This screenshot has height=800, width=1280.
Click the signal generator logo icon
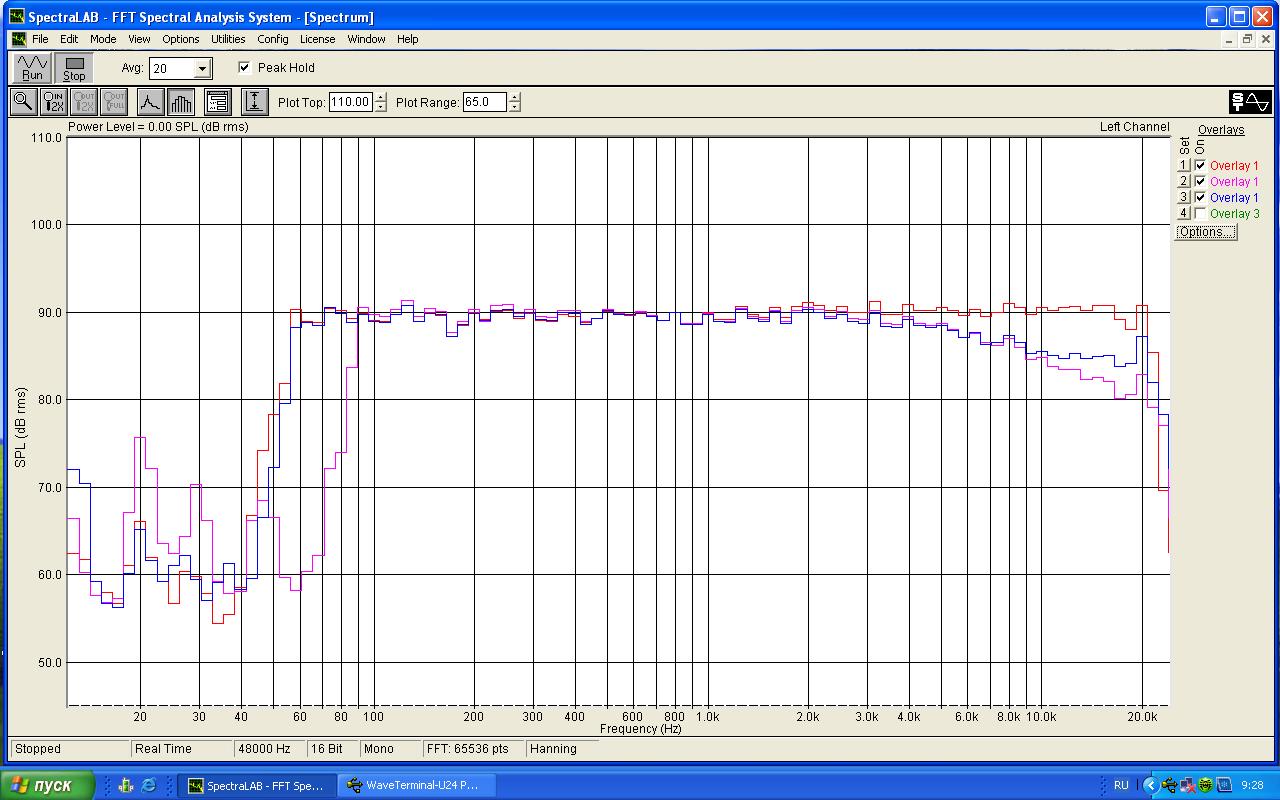(1250, 102)
